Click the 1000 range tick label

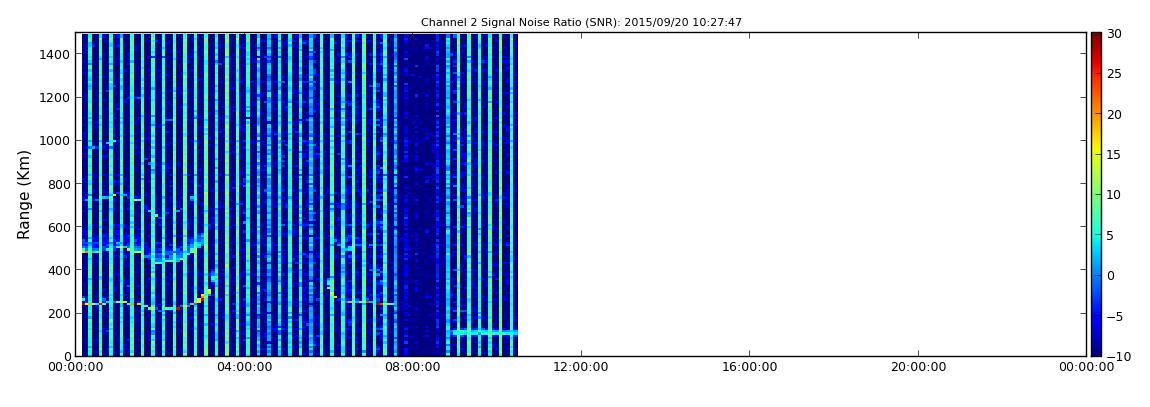pyautogui.click(x=56, y=141)
